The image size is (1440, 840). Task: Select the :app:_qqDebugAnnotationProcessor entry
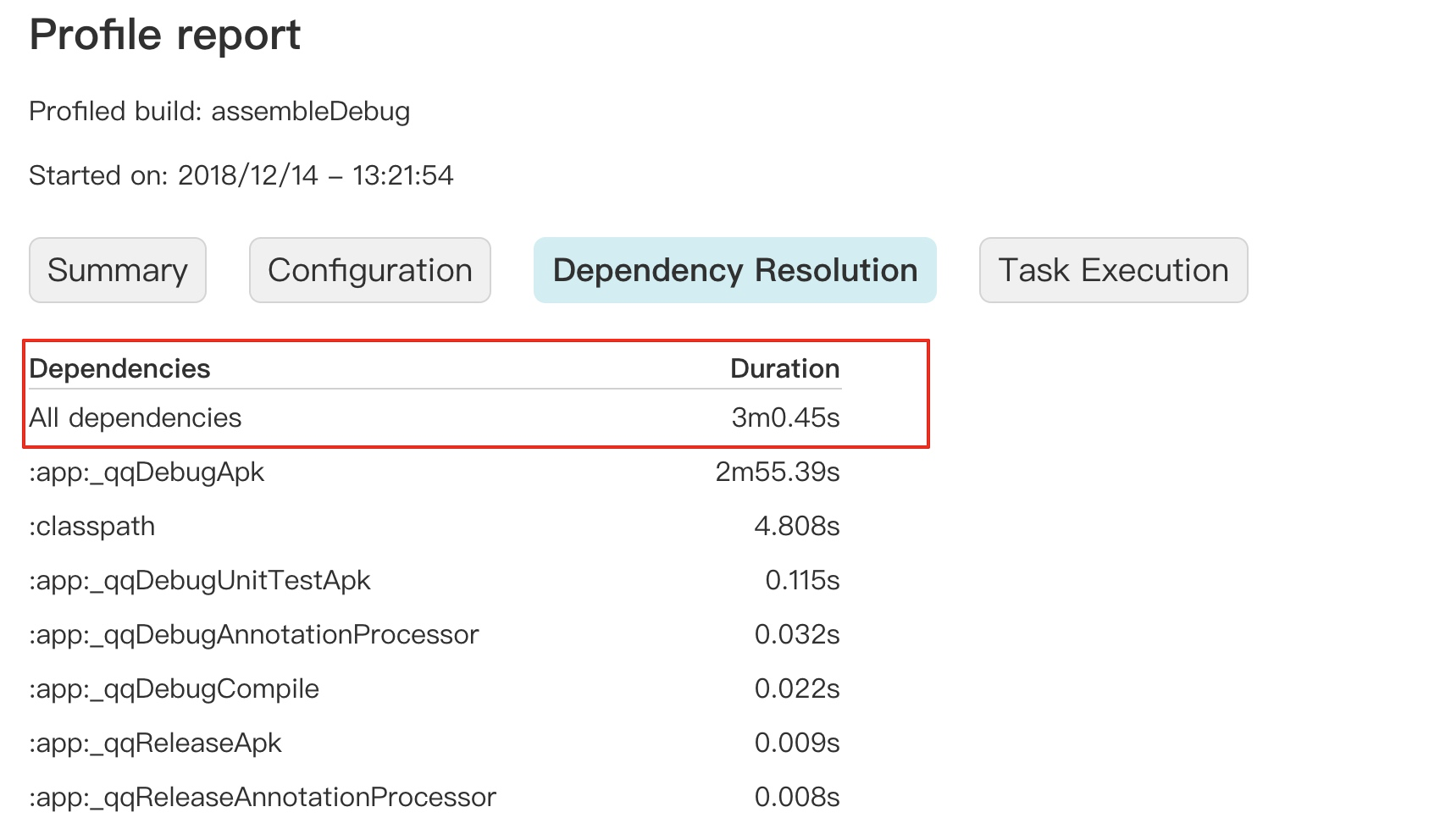pyautogui.click(x=254, y=634)
